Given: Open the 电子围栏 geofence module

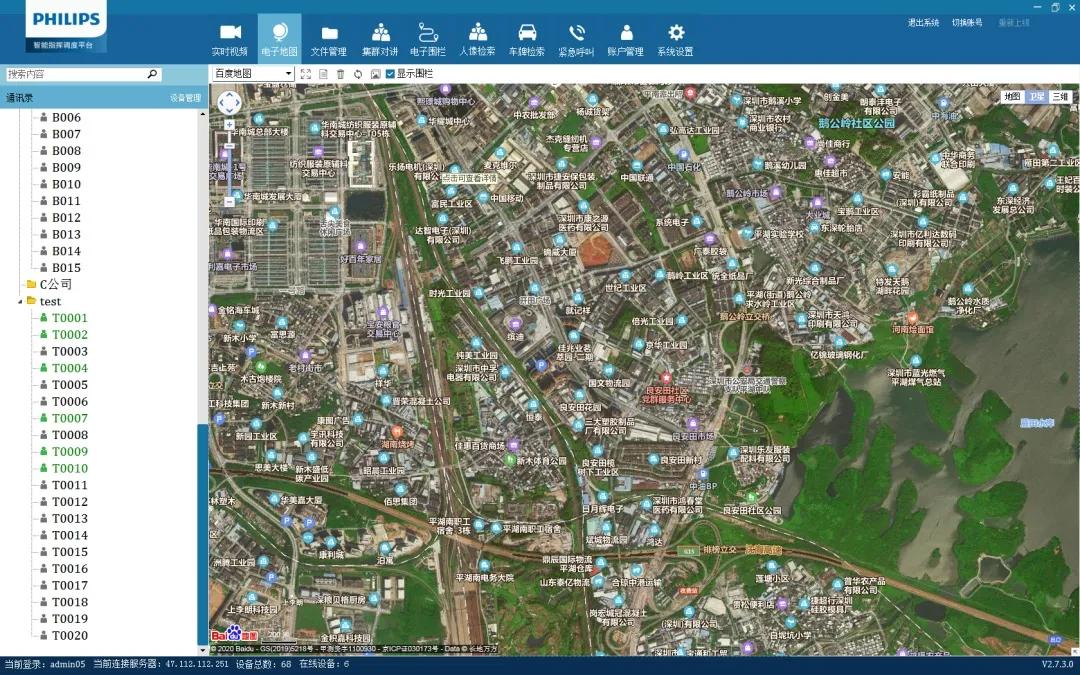Looking at the screenshot, I should click(428, 39).
